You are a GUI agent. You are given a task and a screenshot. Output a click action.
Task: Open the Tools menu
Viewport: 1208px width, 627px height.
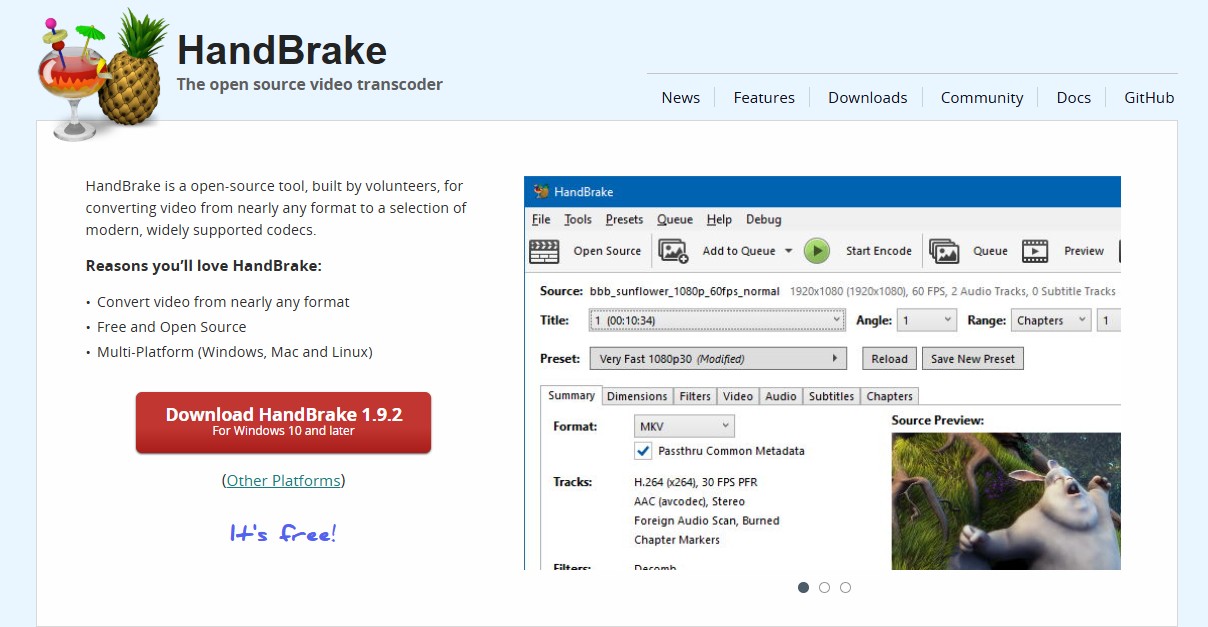point(578,220)
